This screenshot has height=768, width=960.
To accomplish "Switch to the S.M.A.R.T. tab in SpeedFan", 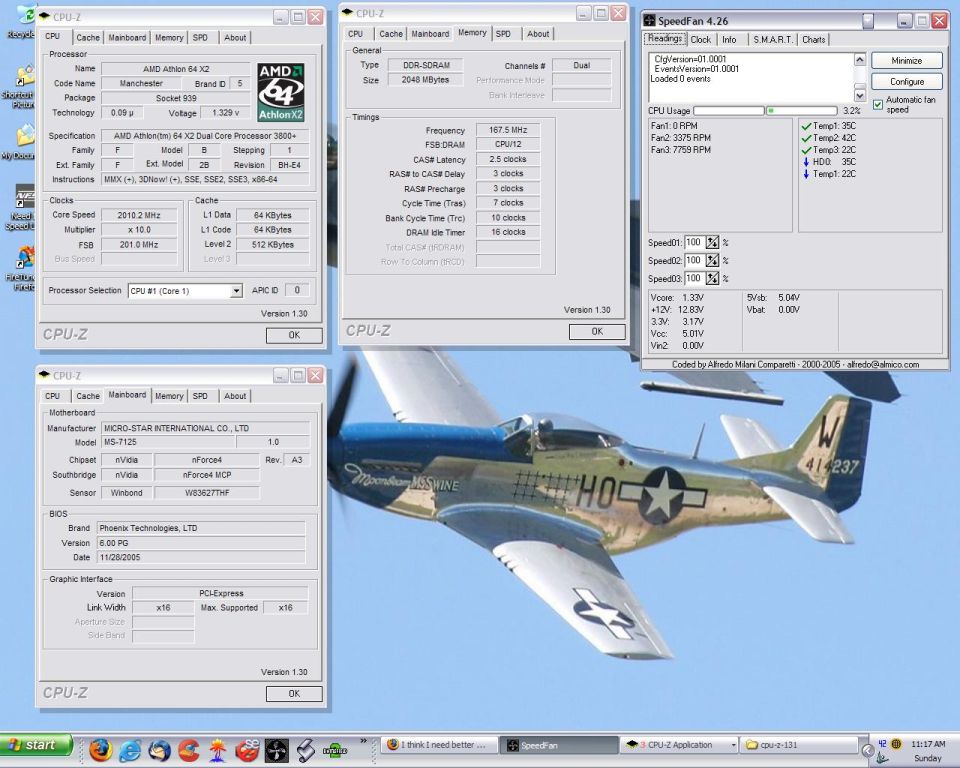I will tap(773, 40).
